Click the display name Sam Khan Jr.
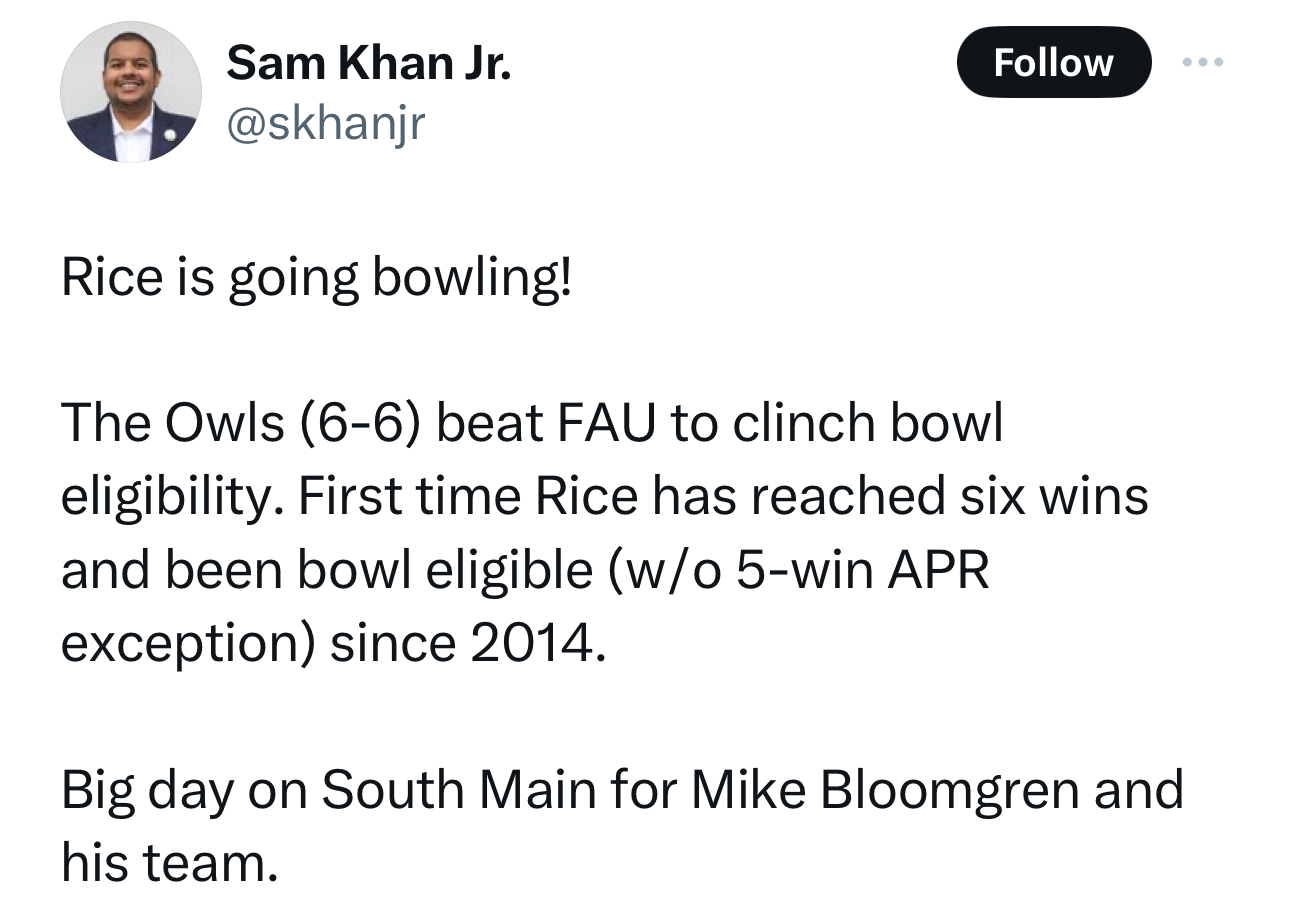 [x=369, y=64]
